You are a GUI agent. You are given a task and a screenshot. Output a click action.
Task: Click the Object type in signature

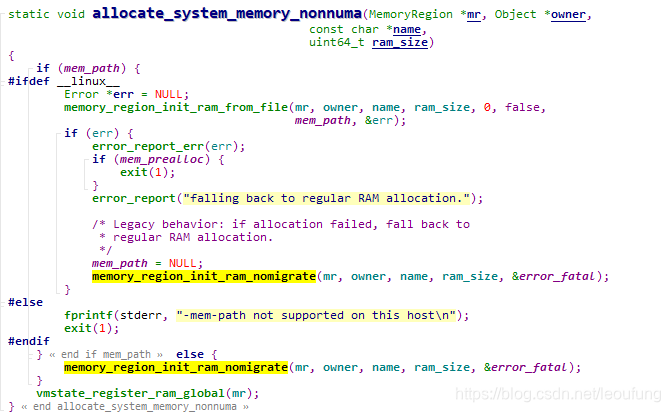click(x=515, y=14)
